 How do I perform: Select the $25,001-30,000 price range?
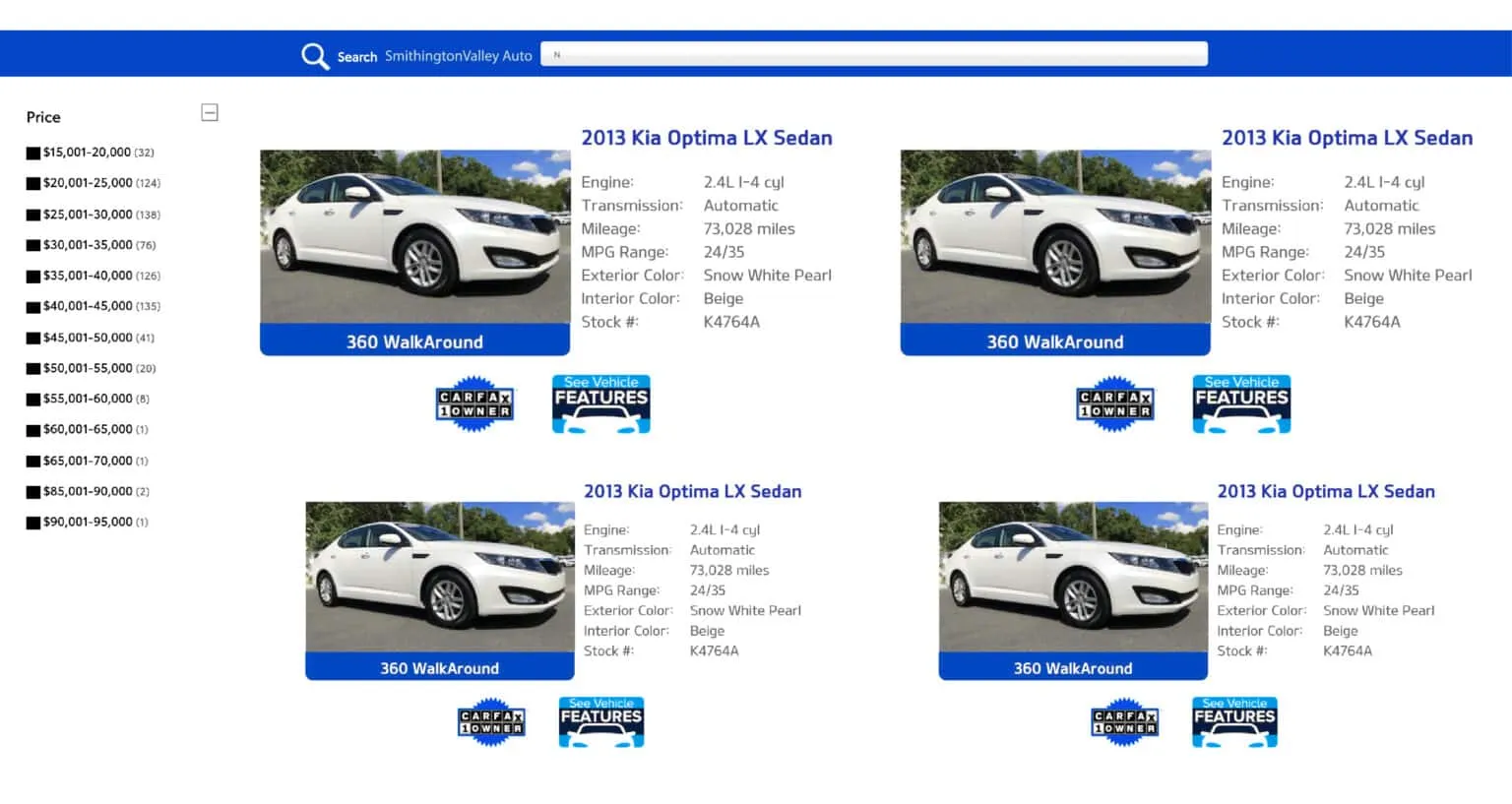pyautogui.click(x=32, y=215)
